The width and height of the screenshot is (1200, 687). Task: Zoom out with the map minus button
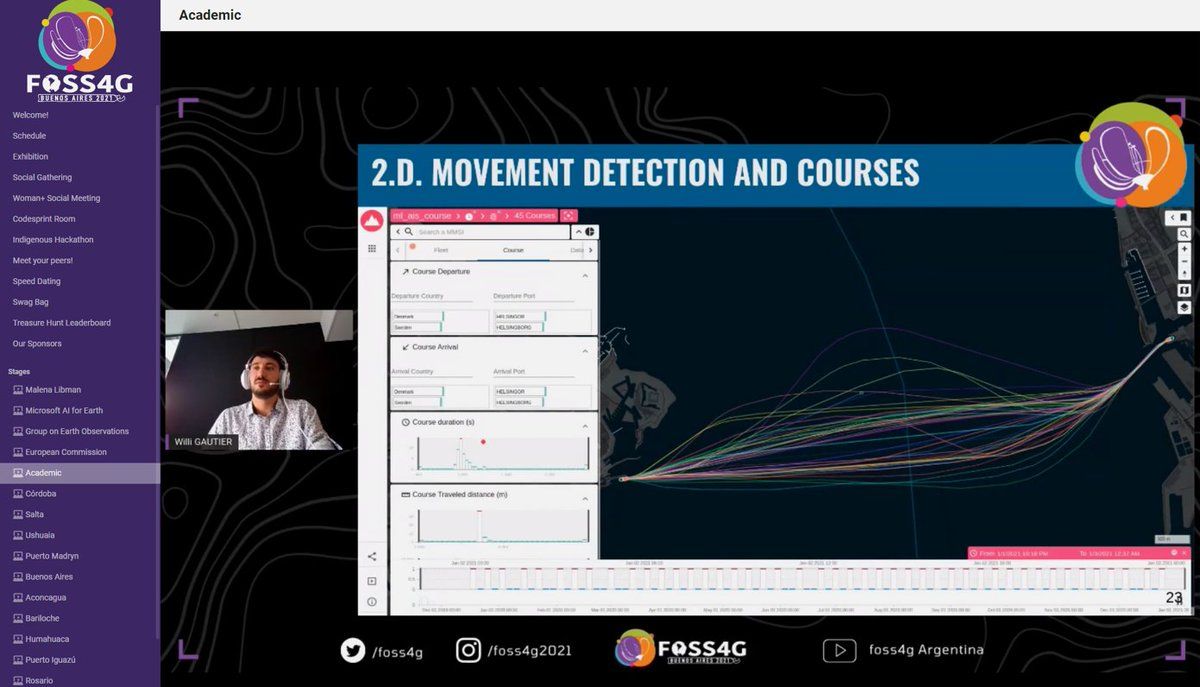[1184, 261]
